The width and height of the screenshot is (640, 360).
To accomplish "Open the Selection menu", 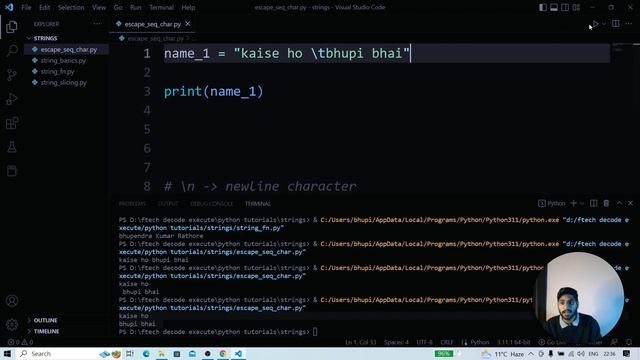I will (71, 7).
